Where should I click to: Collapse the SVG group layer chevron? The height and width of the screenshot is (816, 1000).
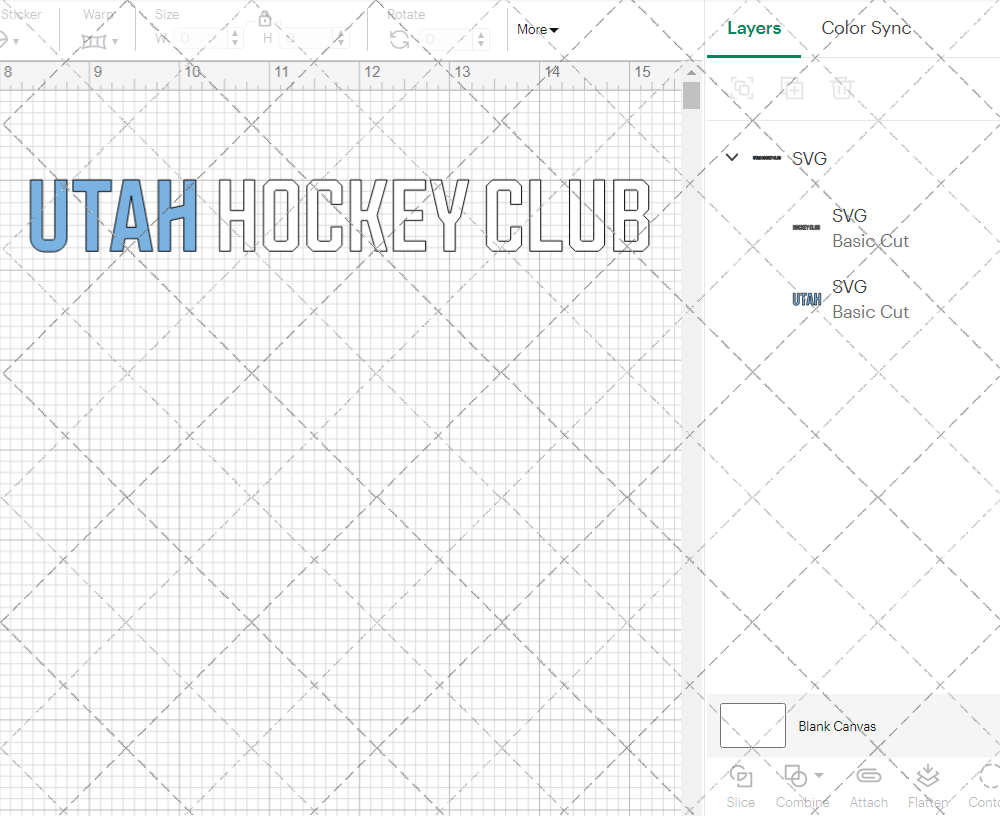point(732,157)
